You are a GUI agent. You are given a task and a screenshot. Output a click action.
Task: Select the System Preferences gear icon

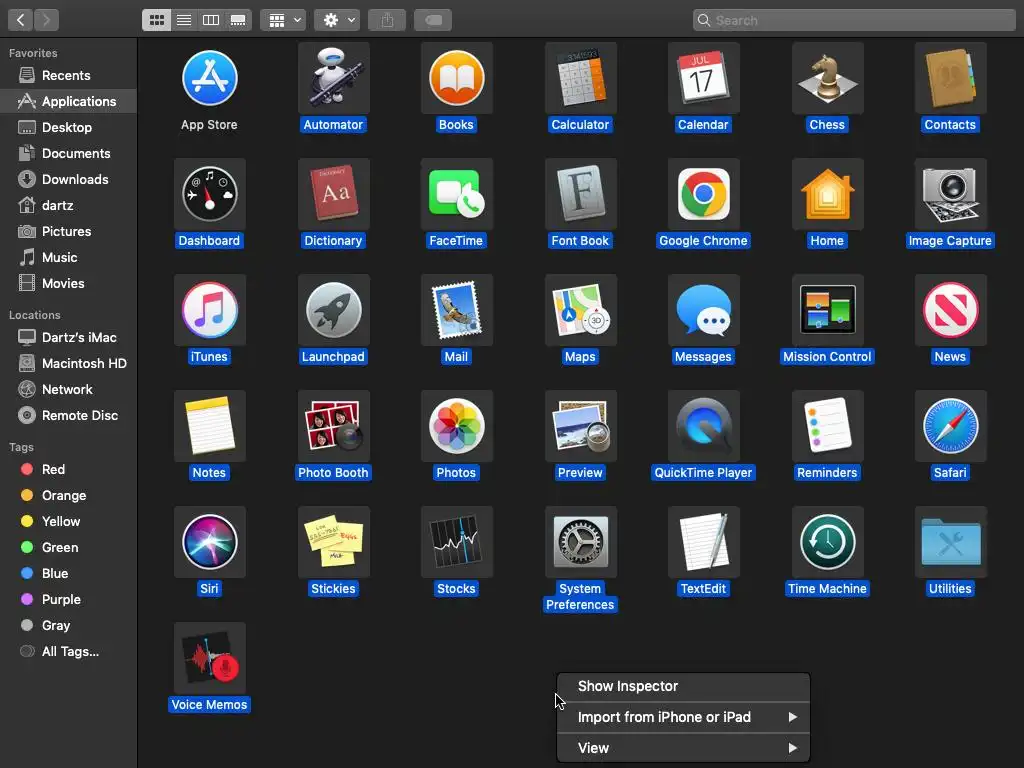pos(581,542)
